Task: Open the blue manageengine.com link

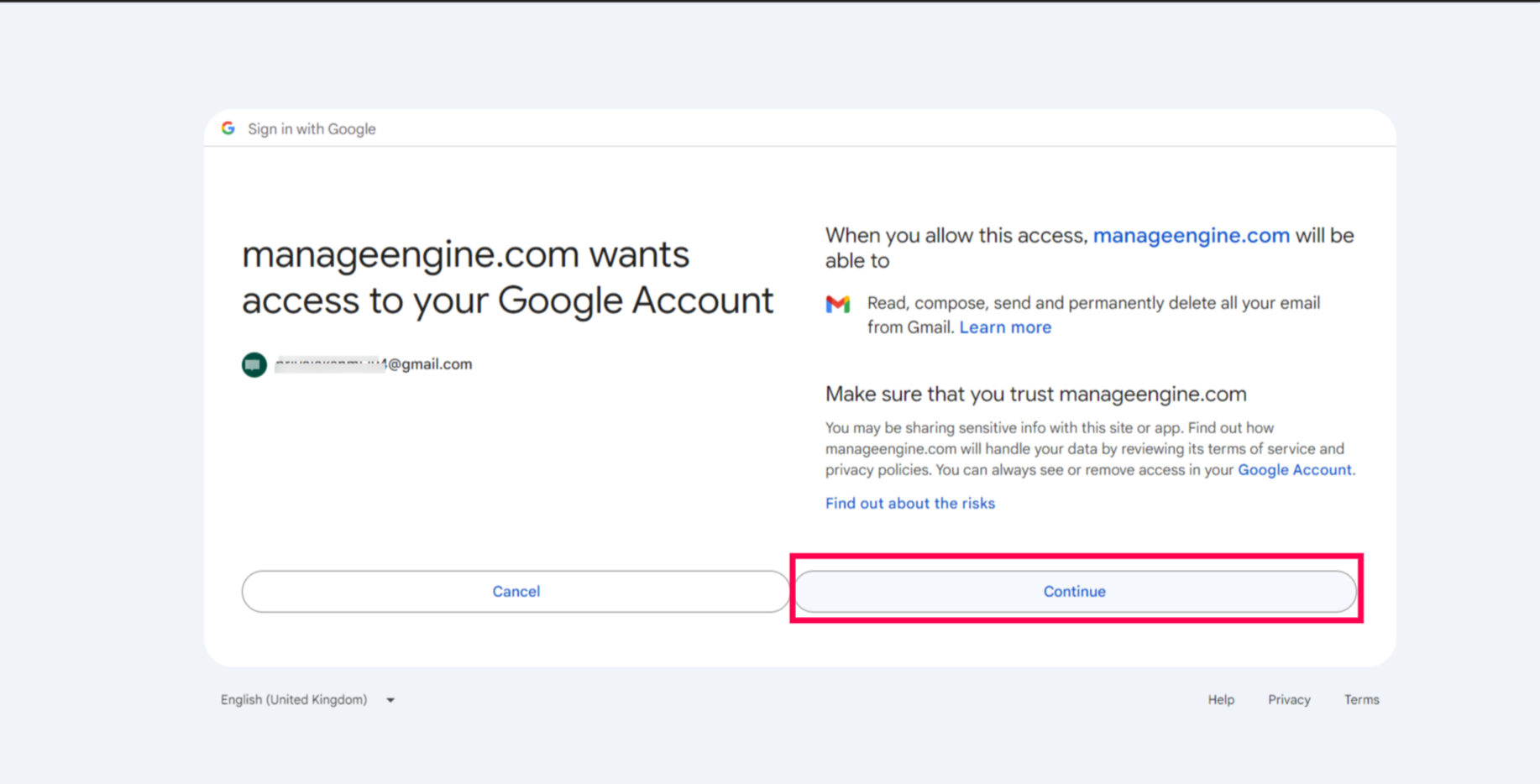Action: click(1191, 236)
